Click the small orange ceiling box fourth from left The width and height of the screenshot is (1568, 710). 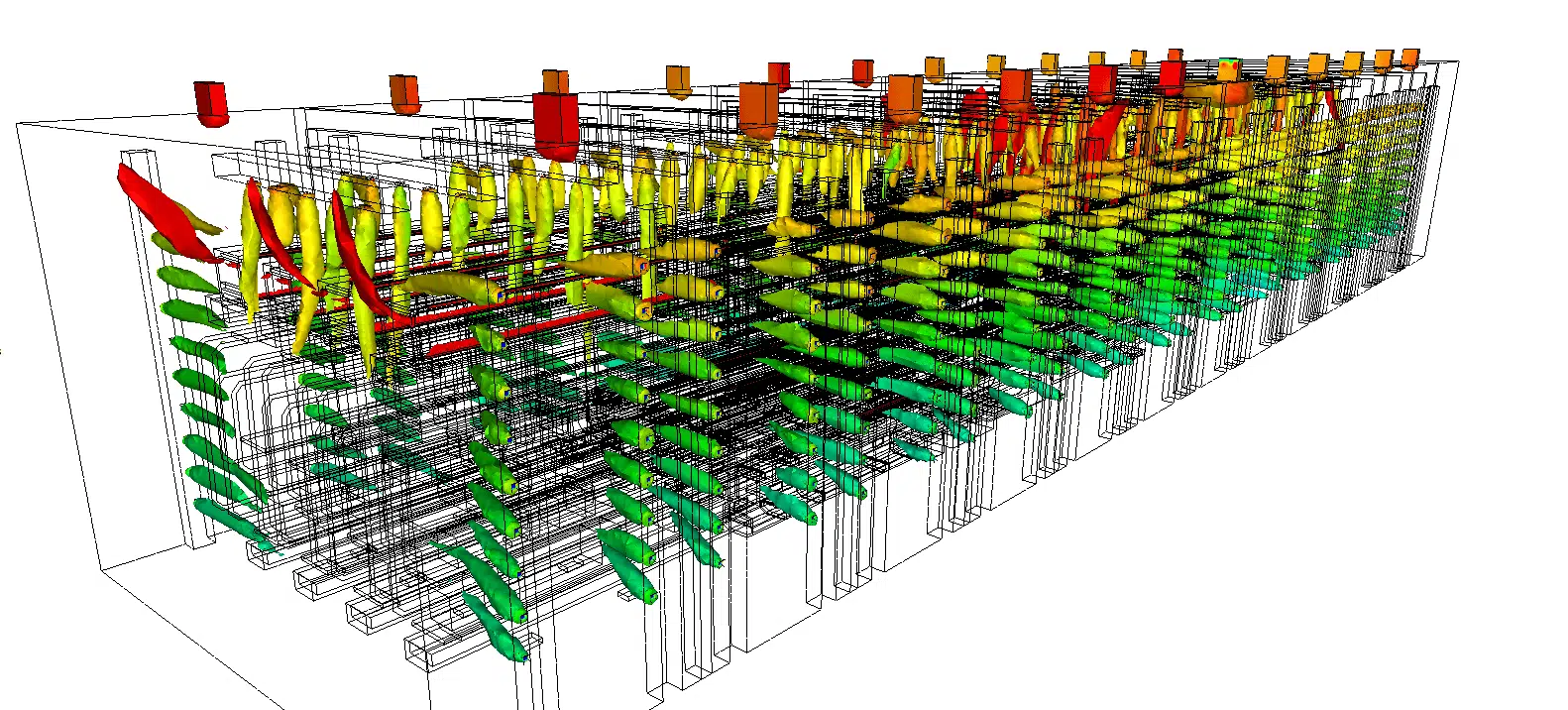pos(678,81)
